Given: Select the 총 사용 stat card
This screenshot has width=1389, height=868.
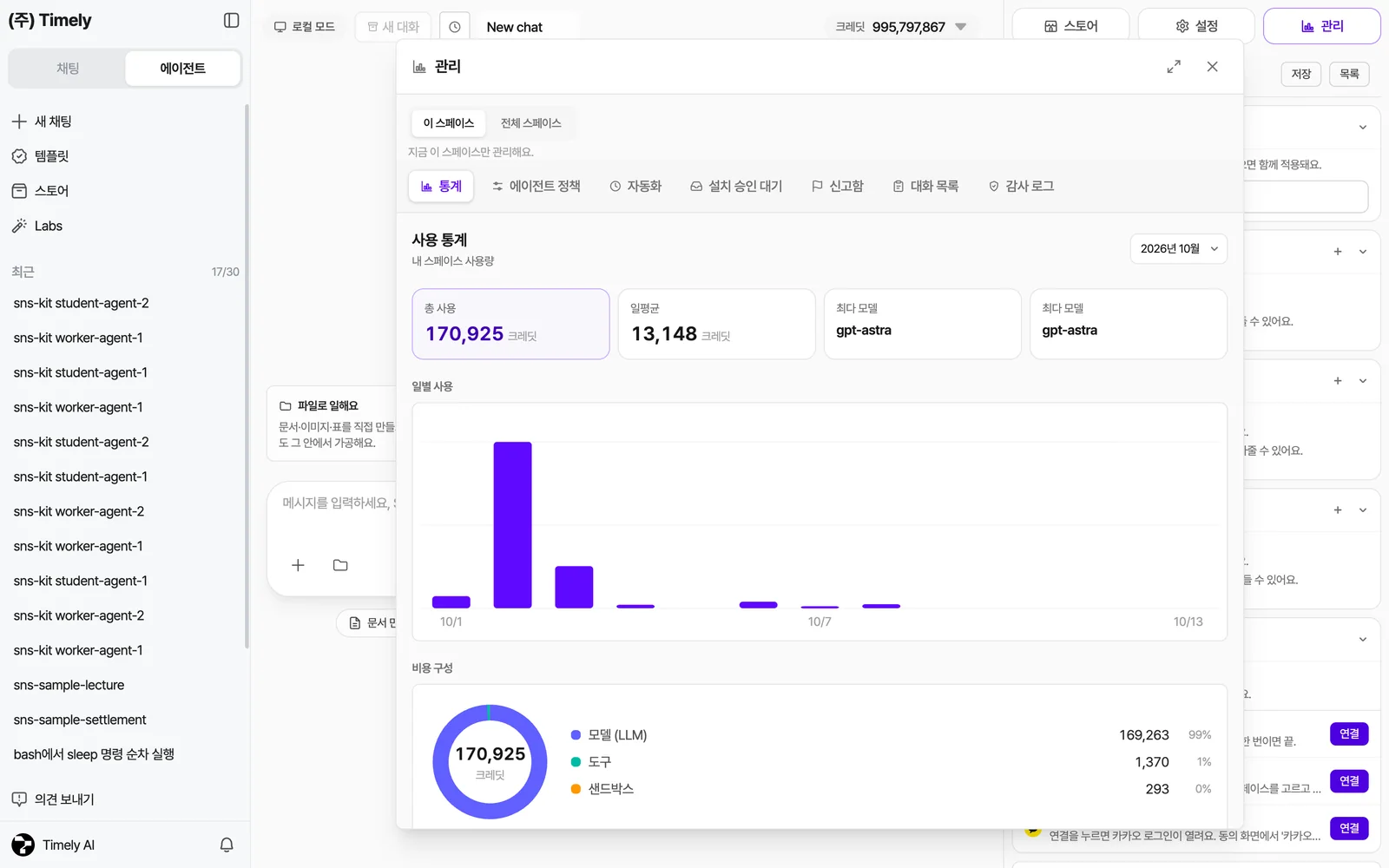Looking at the screenshot, I should tap(510, 324).
